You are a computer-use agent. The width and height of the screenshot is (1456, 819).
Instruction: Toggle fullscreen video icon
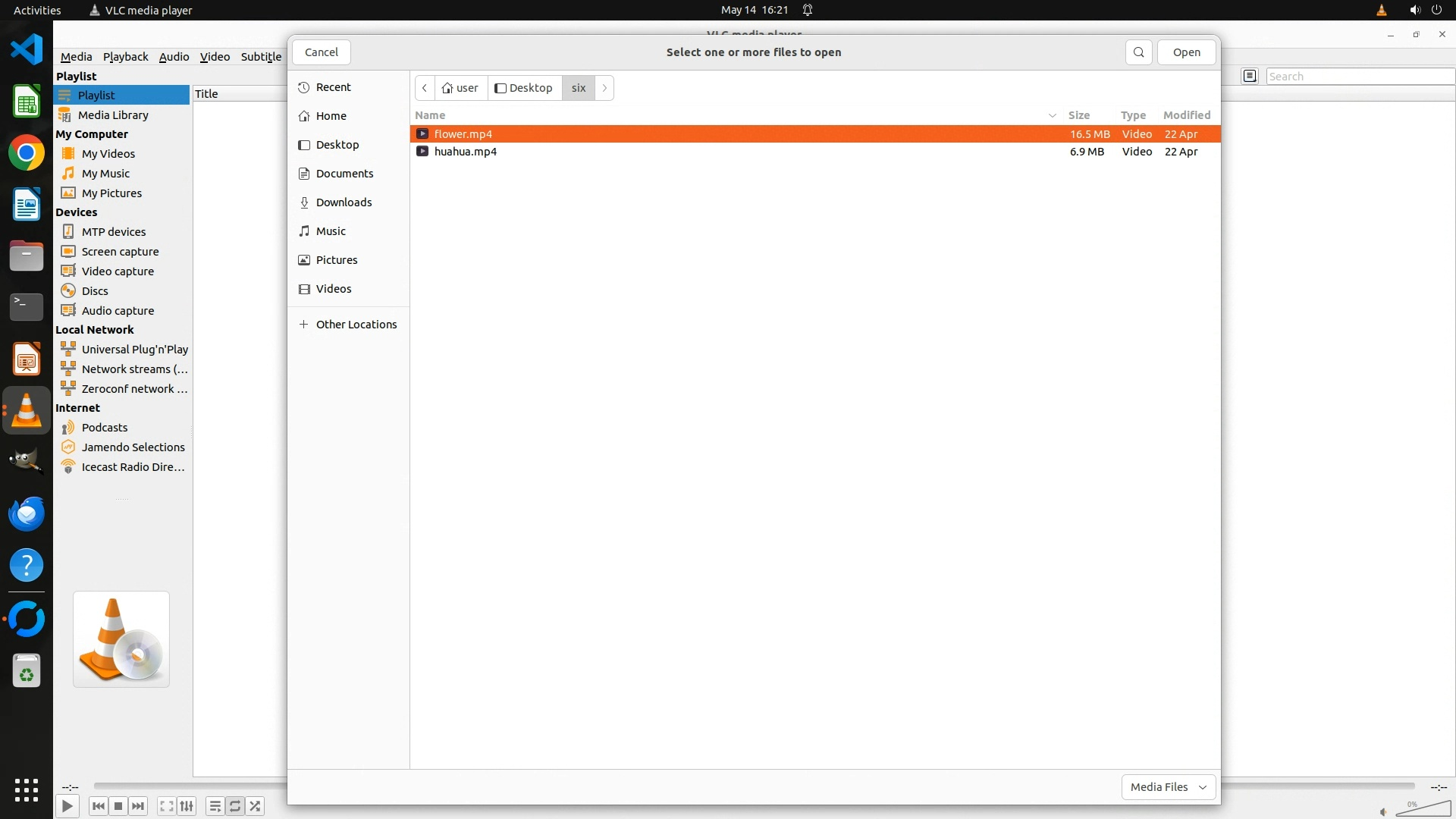point(167,806)
